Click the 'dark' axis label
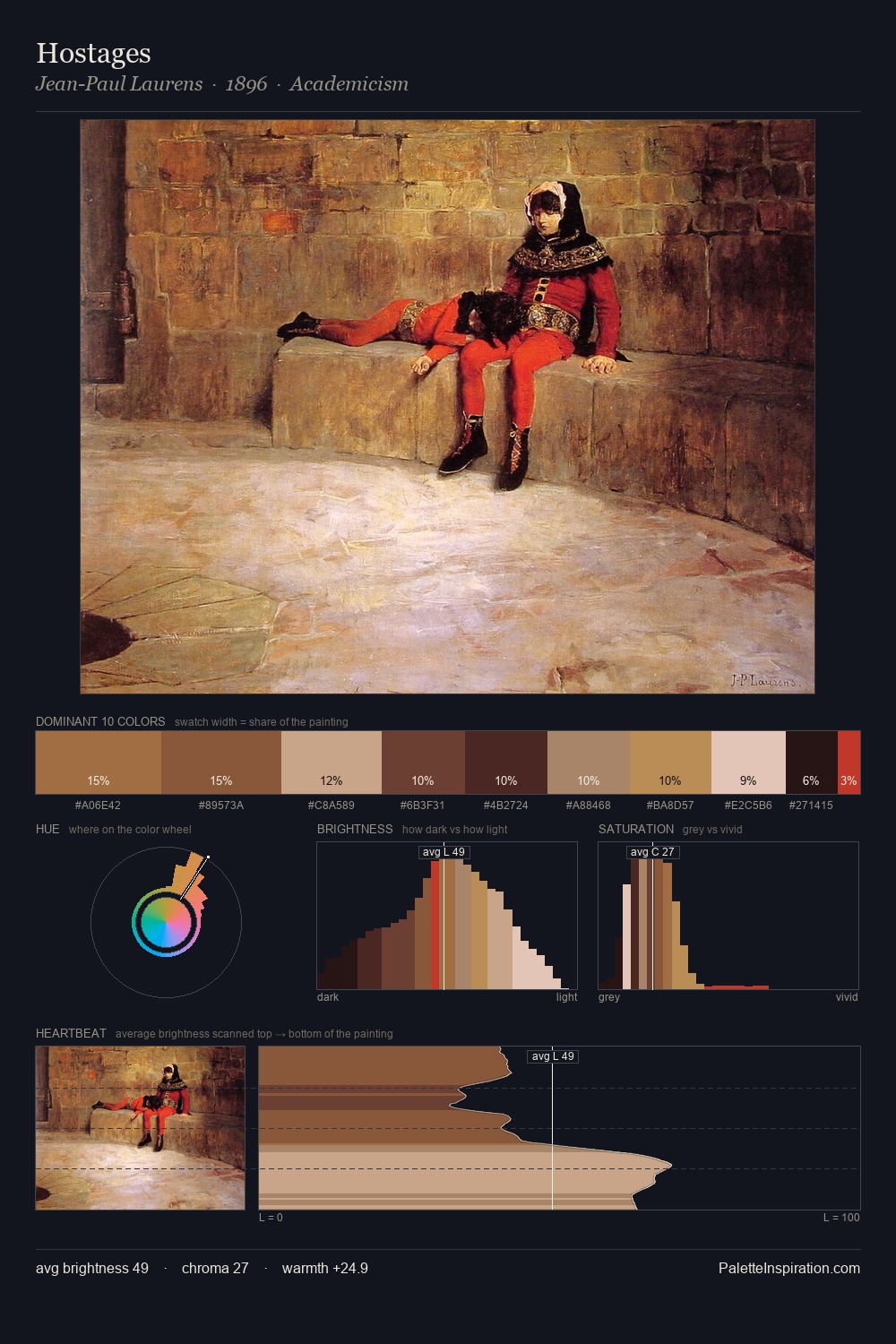Viewport: 896px width, 1344px height. 328,997
